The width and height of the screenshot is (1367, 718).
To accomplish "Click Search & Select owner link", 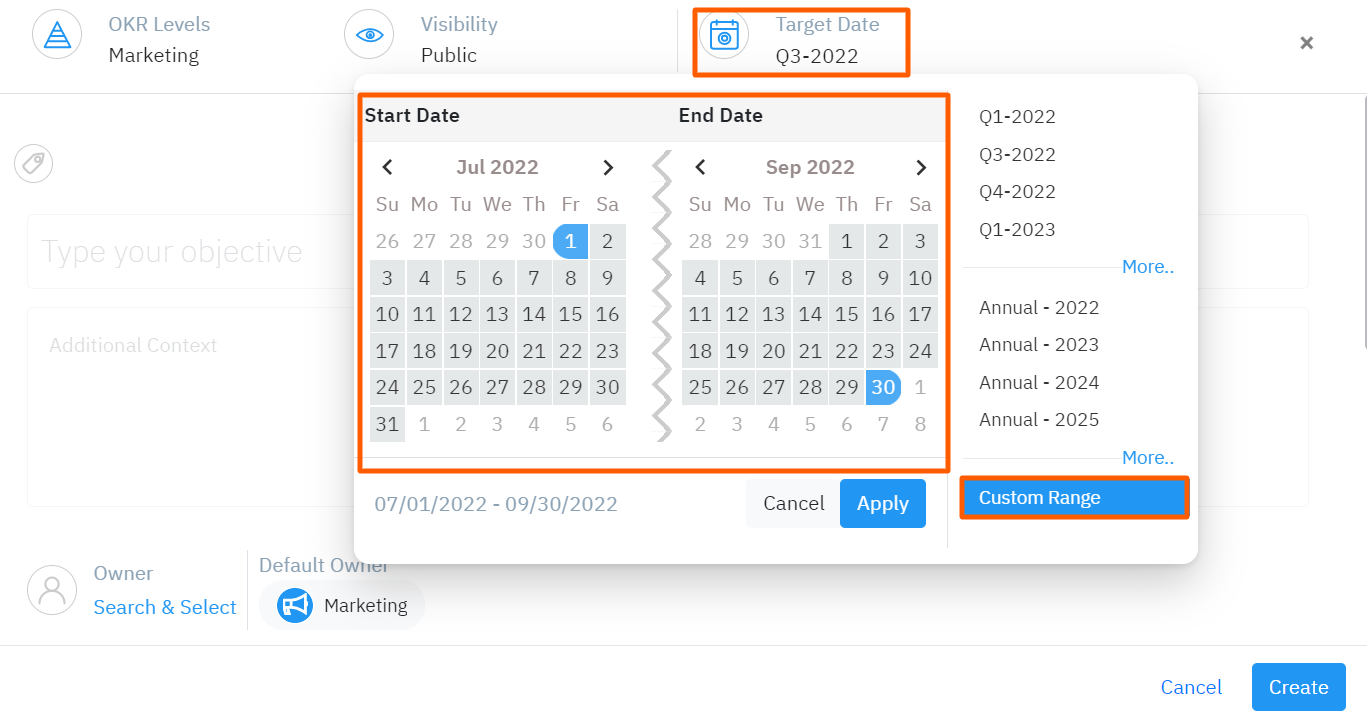I will [x=165, y=607].
